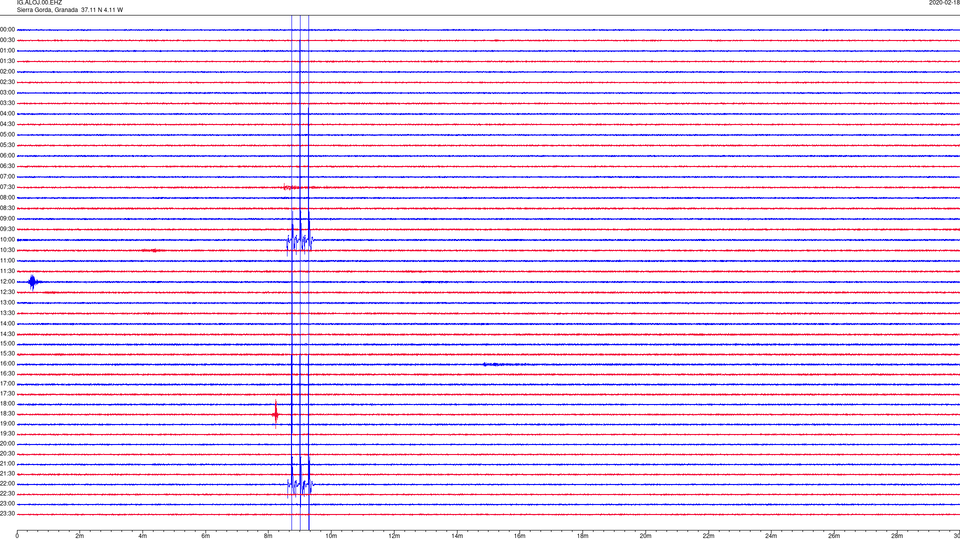
Task: Click the 6m tick on time axis
Action: click(206, 536)
